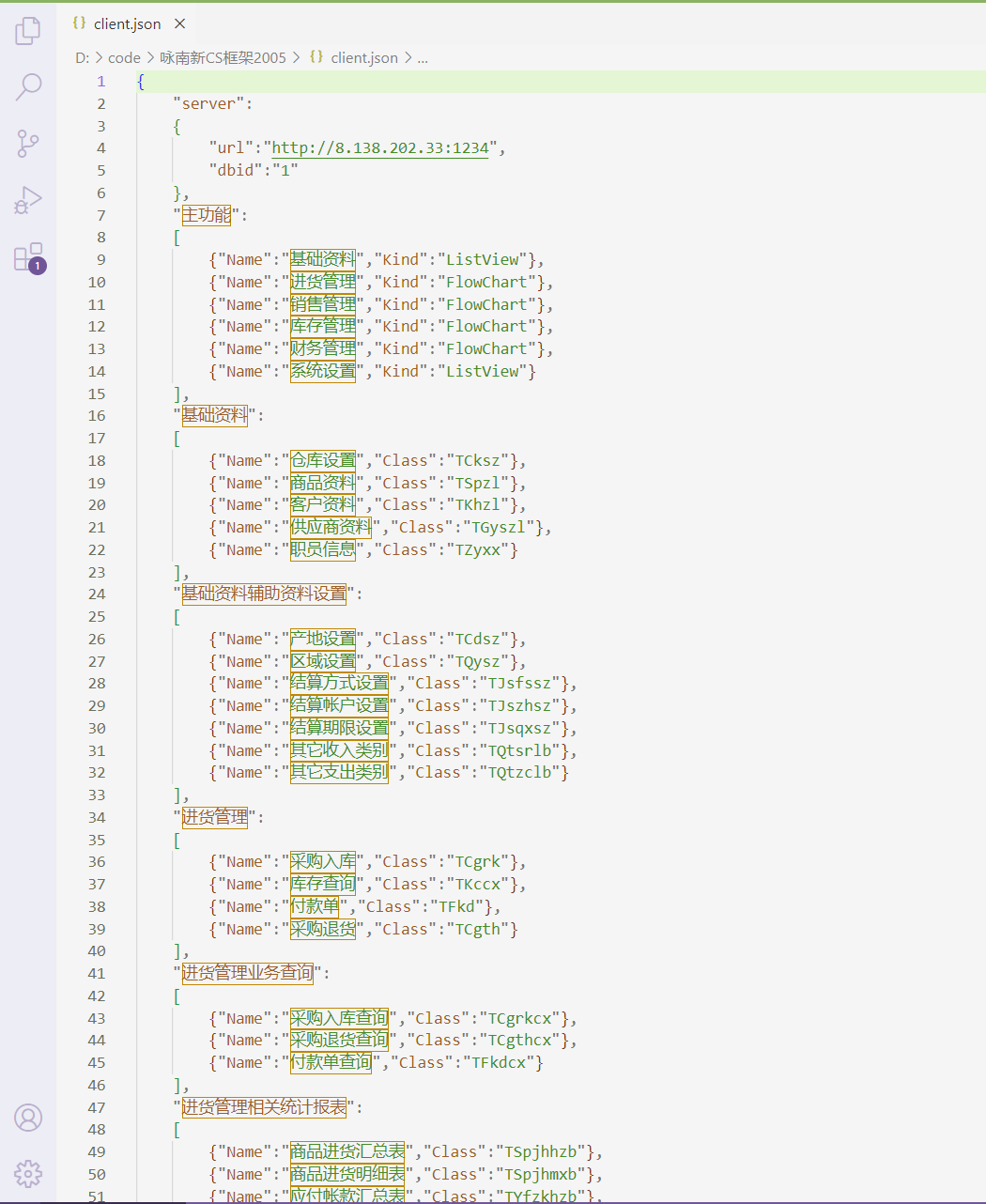The image size is (986, 1204).
Task: Click the 财务管理 name value on line 13
Action: pyautogui.click(x=323, y=348)
